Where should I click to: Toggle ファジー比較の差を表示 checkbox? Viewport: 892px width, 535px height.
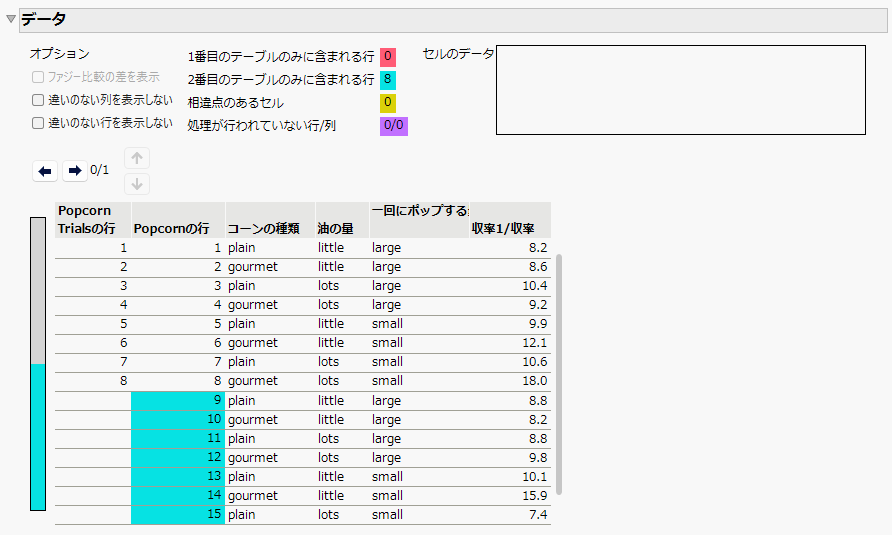point(38,77)
